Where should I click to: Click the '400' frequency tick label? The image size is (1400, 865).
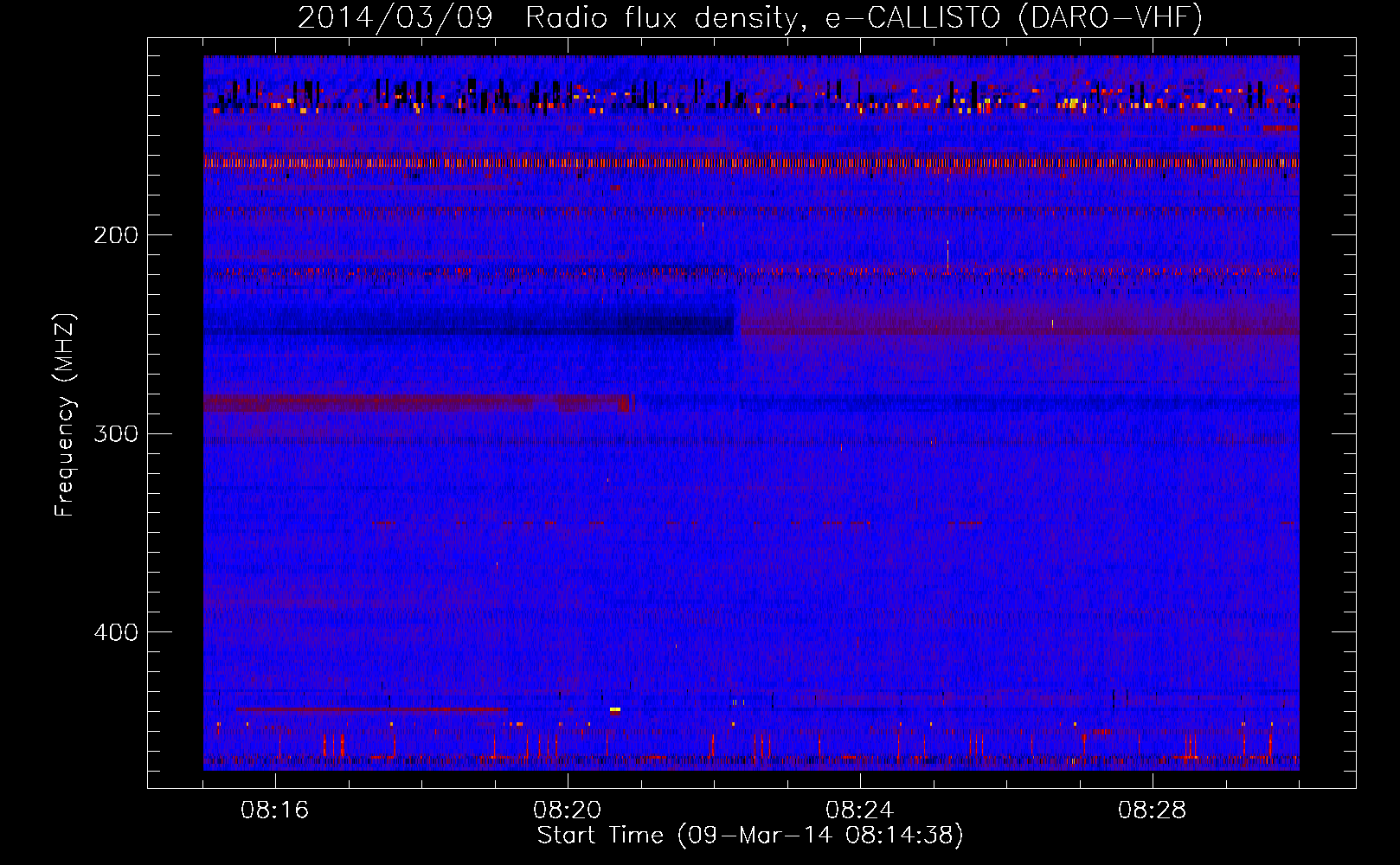click(116, 632)
